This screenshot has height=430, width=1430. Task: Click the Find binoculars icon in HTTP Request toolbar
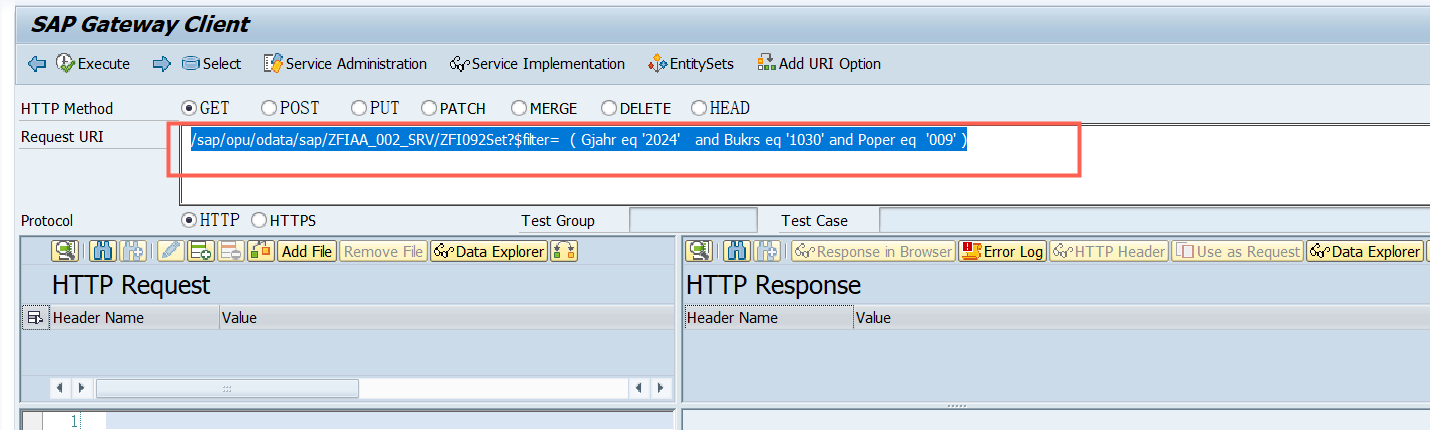[x=103, y=251]
